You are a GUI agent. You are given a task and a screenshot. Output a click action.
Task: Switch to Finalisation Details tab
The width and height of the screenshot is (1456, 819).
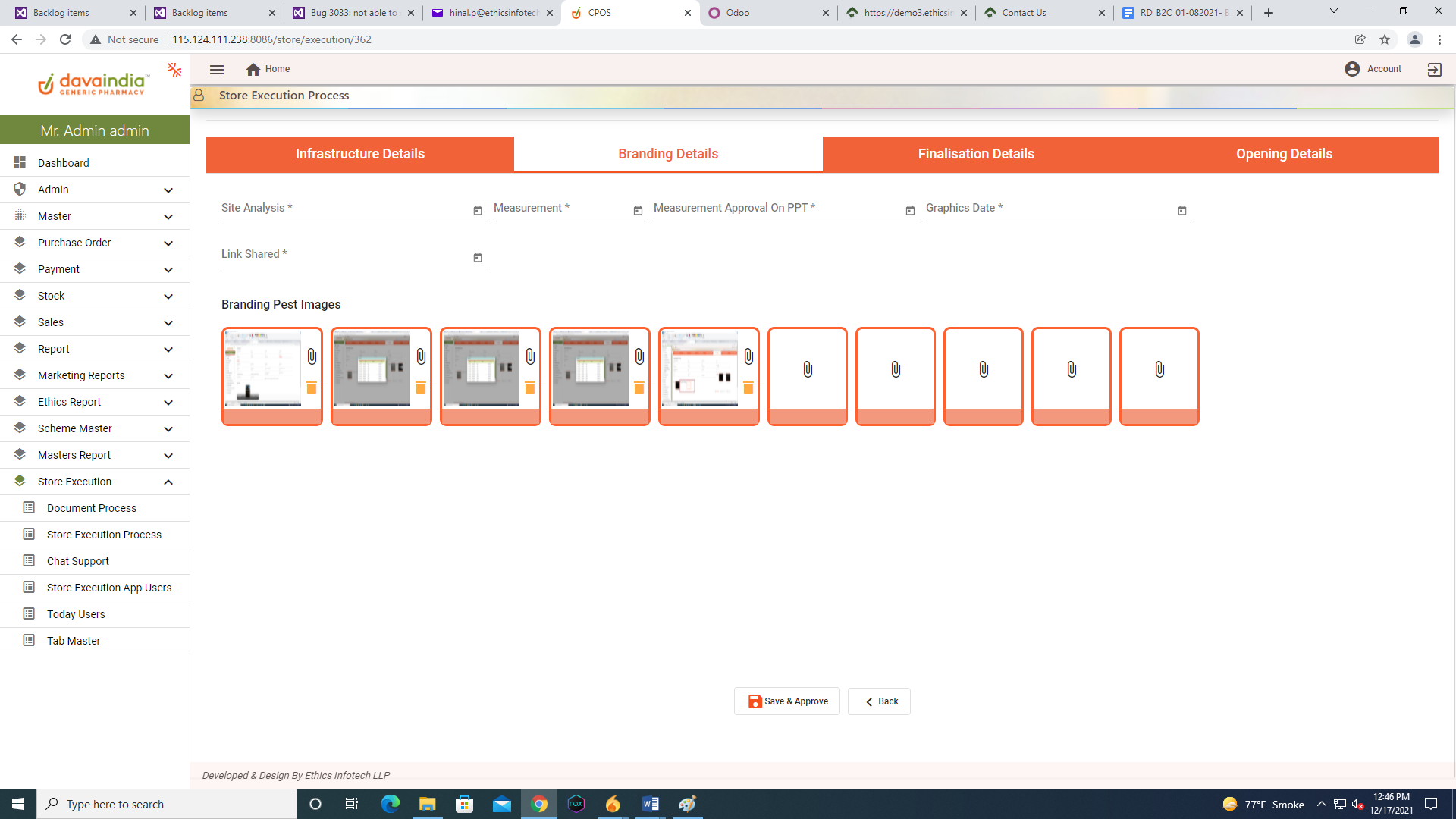(976, 154)
